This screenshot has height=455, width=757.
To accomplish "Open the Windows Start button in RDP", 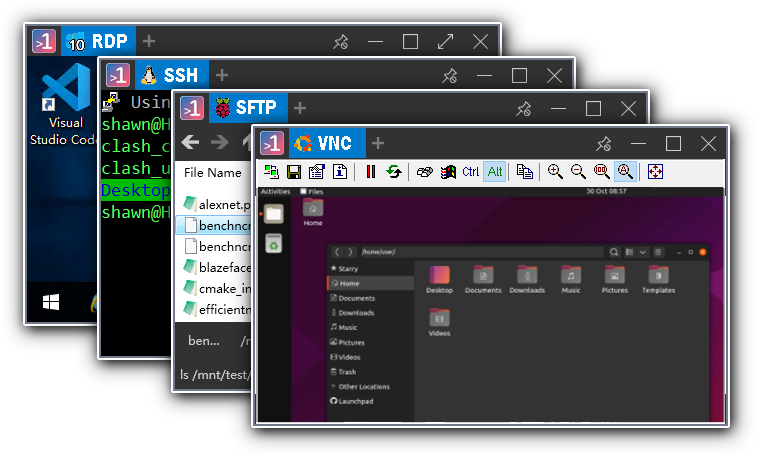I will [x=51, y=302].
